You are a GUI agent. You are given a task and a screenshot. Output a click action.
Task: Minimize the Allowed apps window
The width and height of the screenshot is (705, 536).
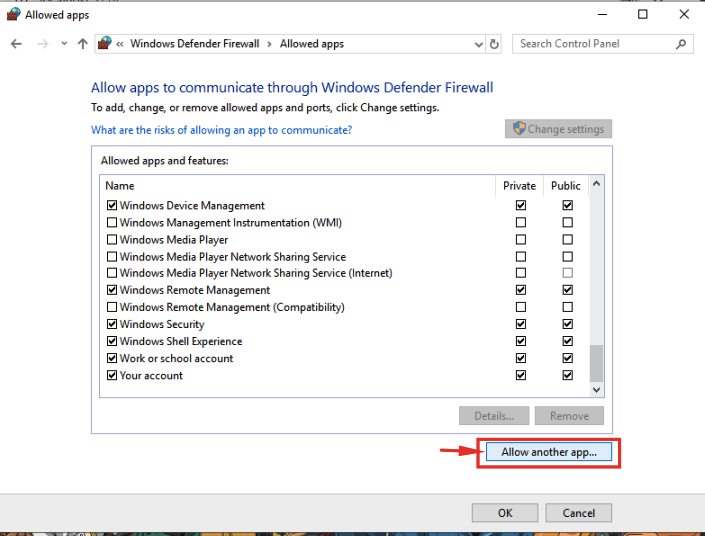(x=602, y=14)
